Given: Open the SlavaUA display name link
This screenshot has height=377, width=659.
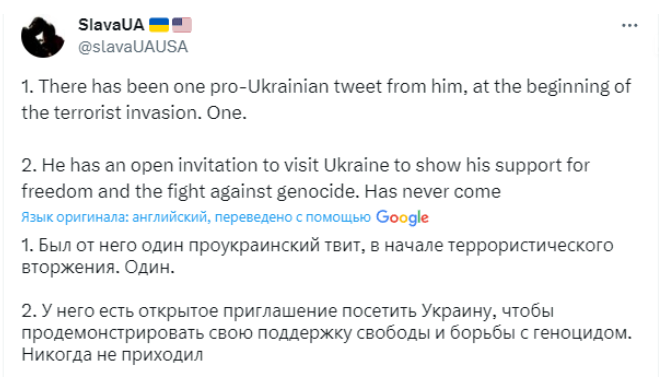Looking at the screenshot, I should [x=111, y=25].
